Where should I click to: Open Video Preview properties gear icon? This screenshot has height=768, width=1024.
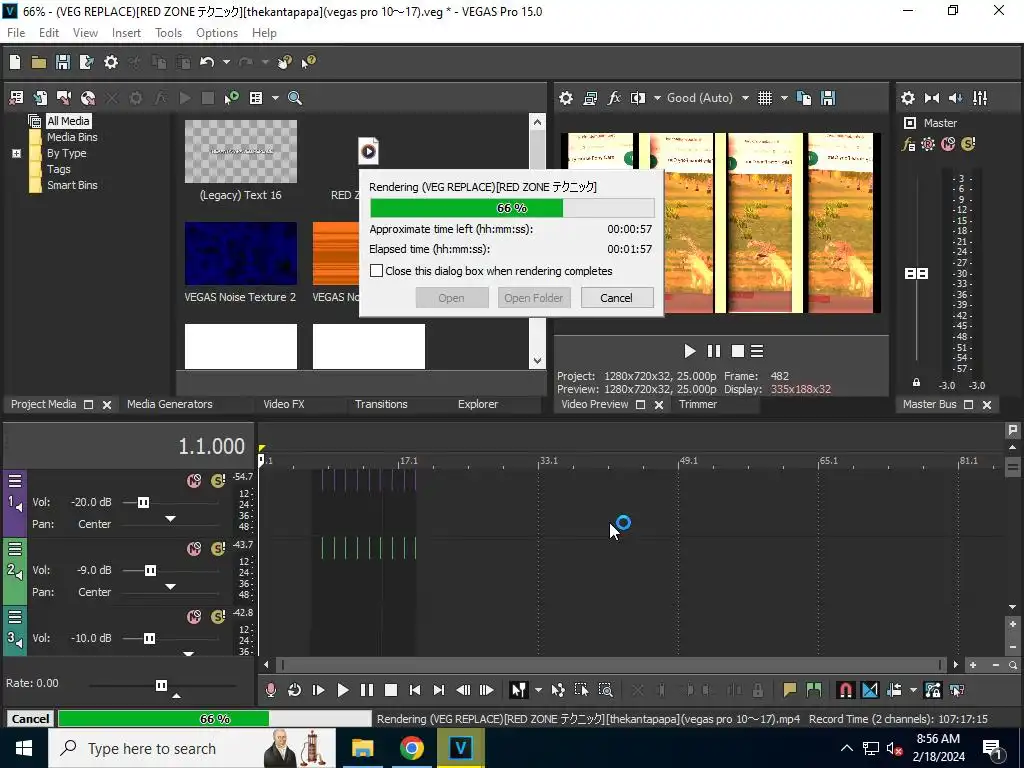[x=566, y=98]
